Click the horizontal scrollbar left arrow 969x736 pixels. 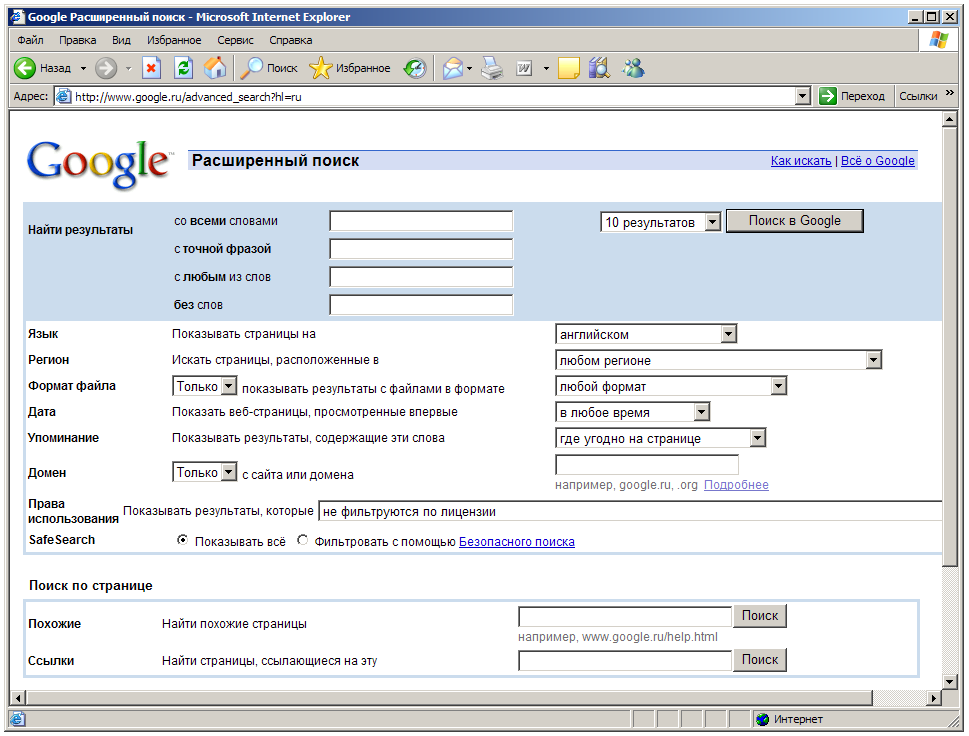[18, 698]
